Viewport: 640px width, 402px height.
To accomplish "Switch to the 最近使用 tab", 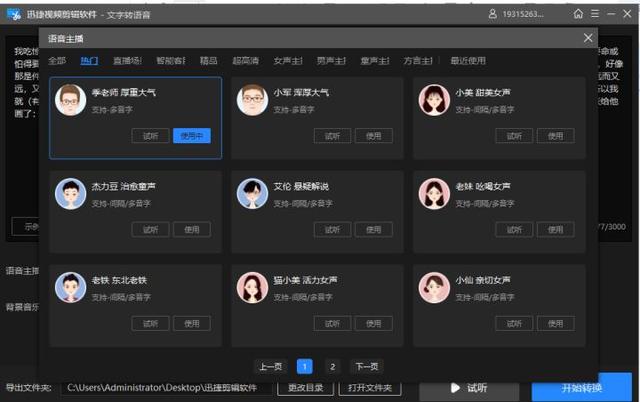I will (x=468, y=61).
